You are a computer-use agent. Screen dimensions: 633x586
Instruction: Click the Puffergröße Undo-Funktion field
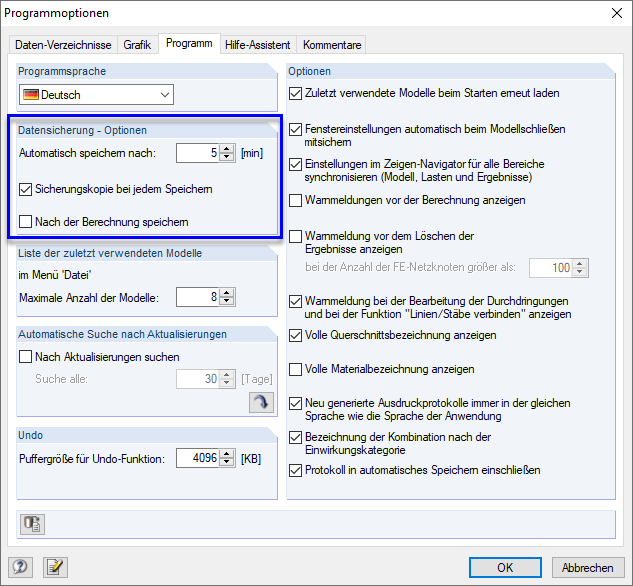point(198,458)
